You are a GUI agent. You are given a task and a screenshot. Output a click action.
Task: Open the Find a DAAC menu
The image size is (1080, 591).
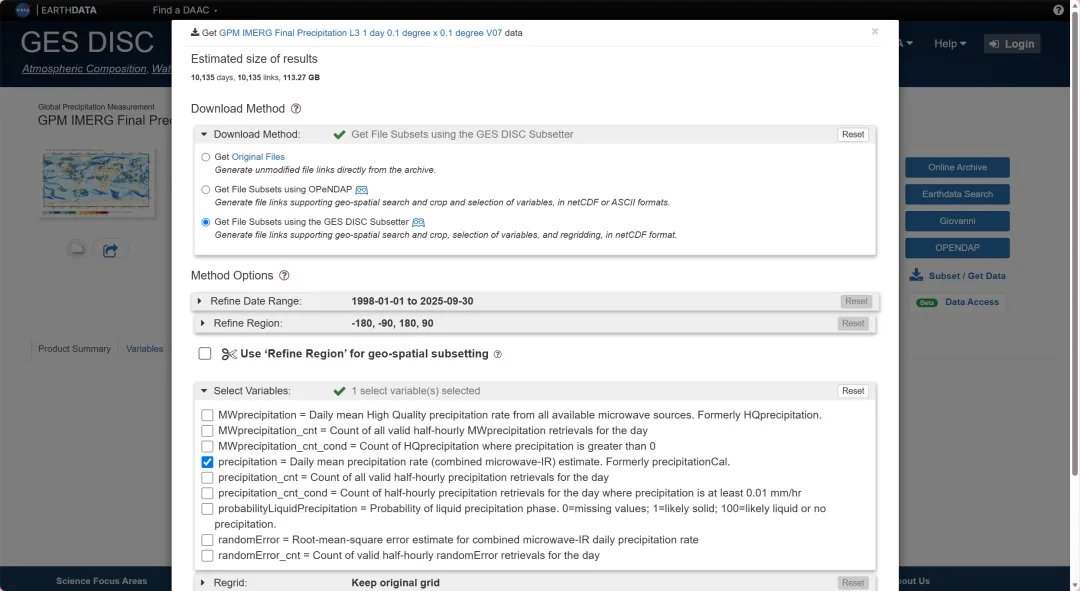[185, 10]
